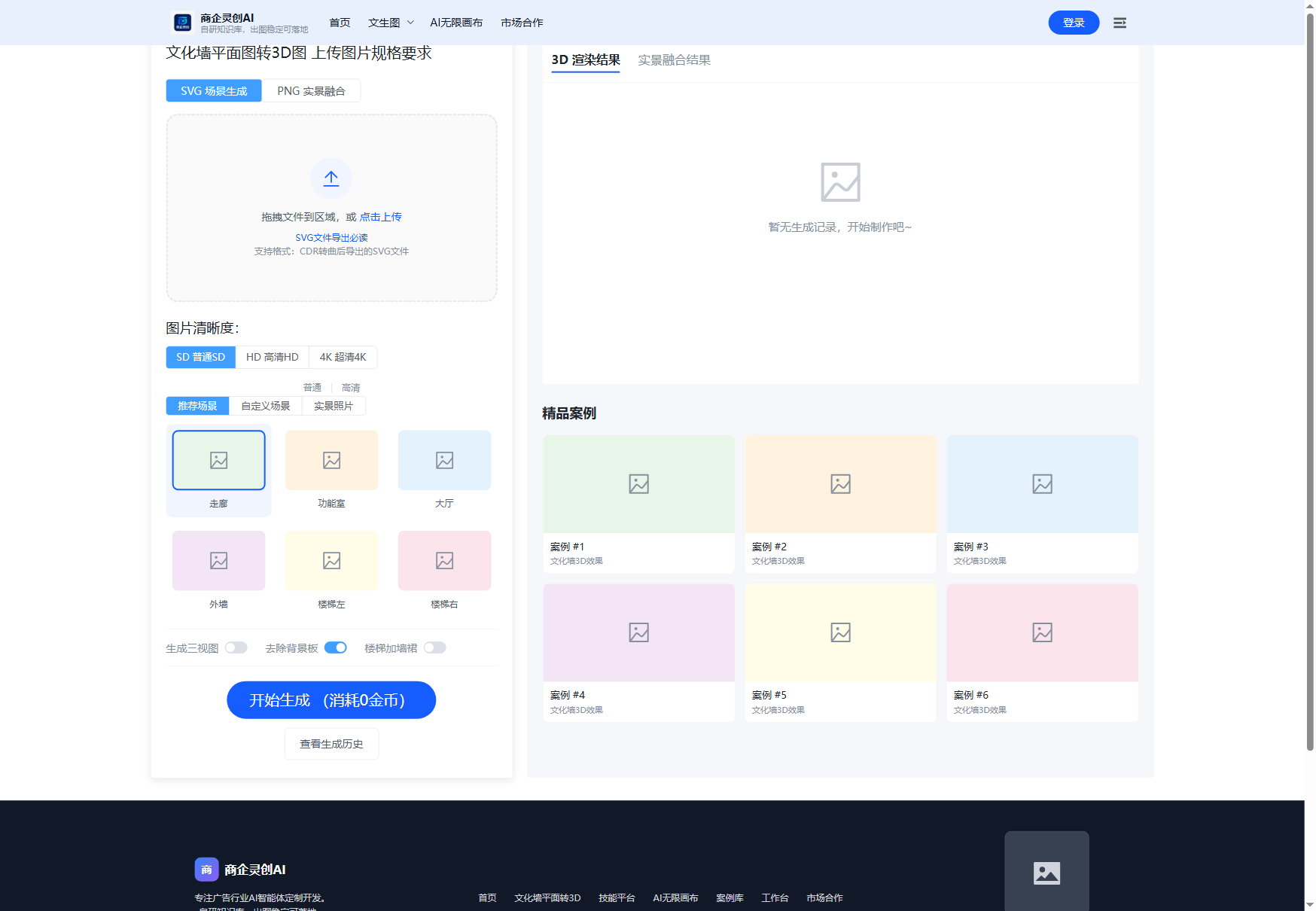Choose HD 高清HD clarity option
Image resolution: width=1316 pixels, height=911 pixels.
[x=273, y=357]
